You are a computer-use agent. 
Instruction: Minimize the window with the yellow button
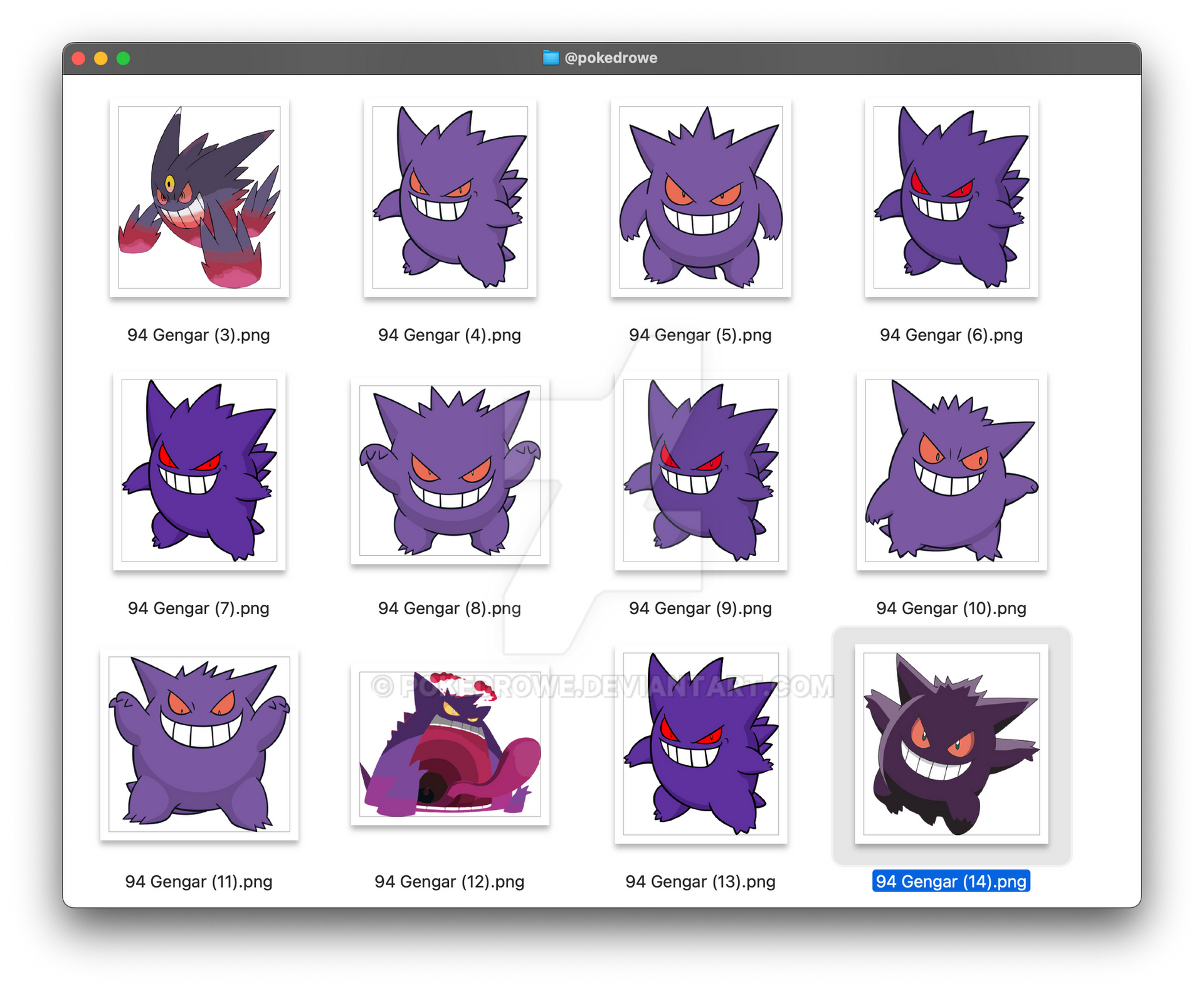tap(101, 58)
